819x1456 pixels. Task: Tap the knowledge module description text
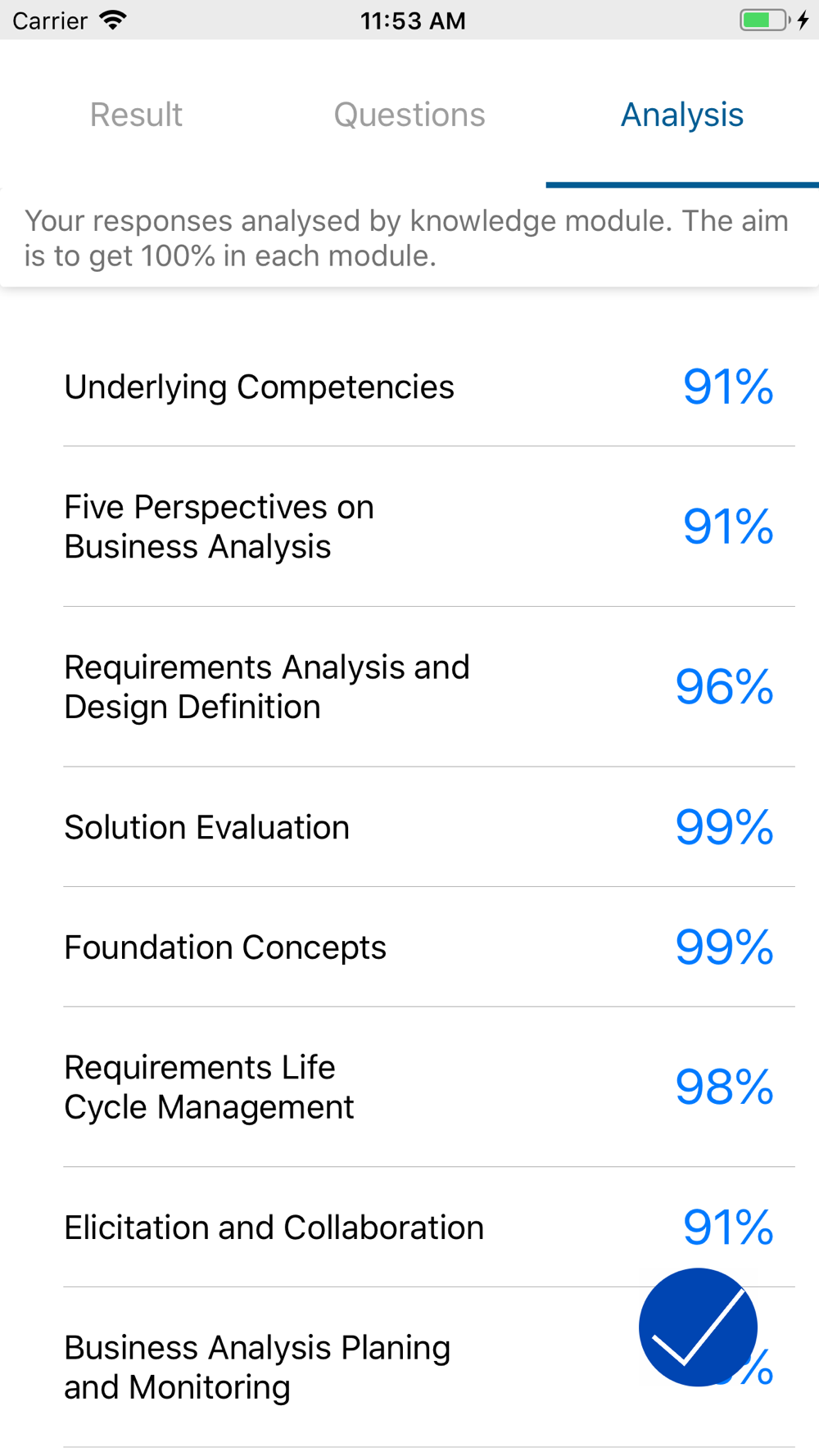406,238
